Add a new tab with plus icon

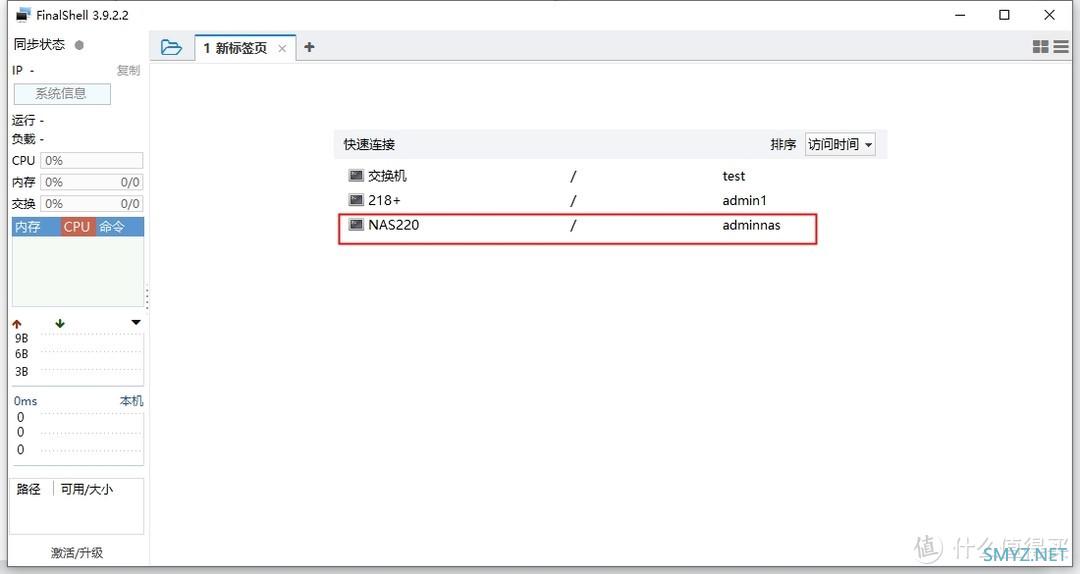[x=309, y=47]
